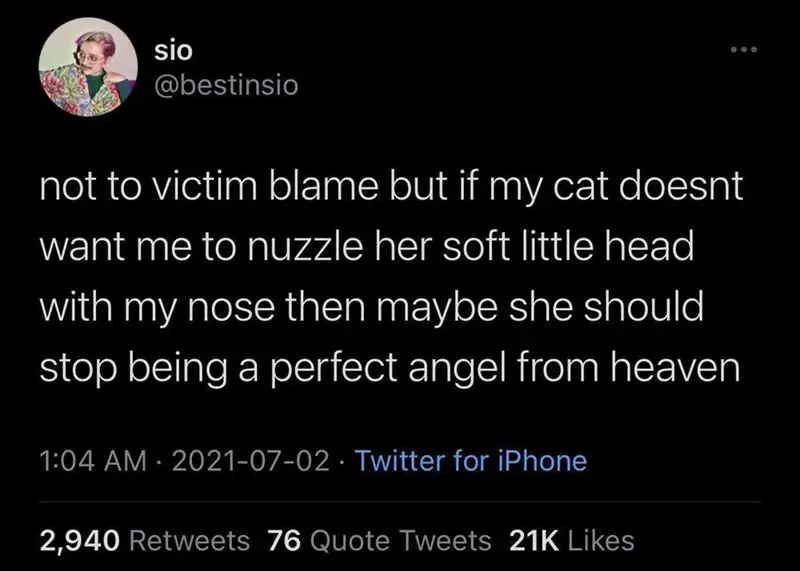800x571 pixels.
Task: Click the Twitter for iPhone source link
Action: click(x=470, y=461)
